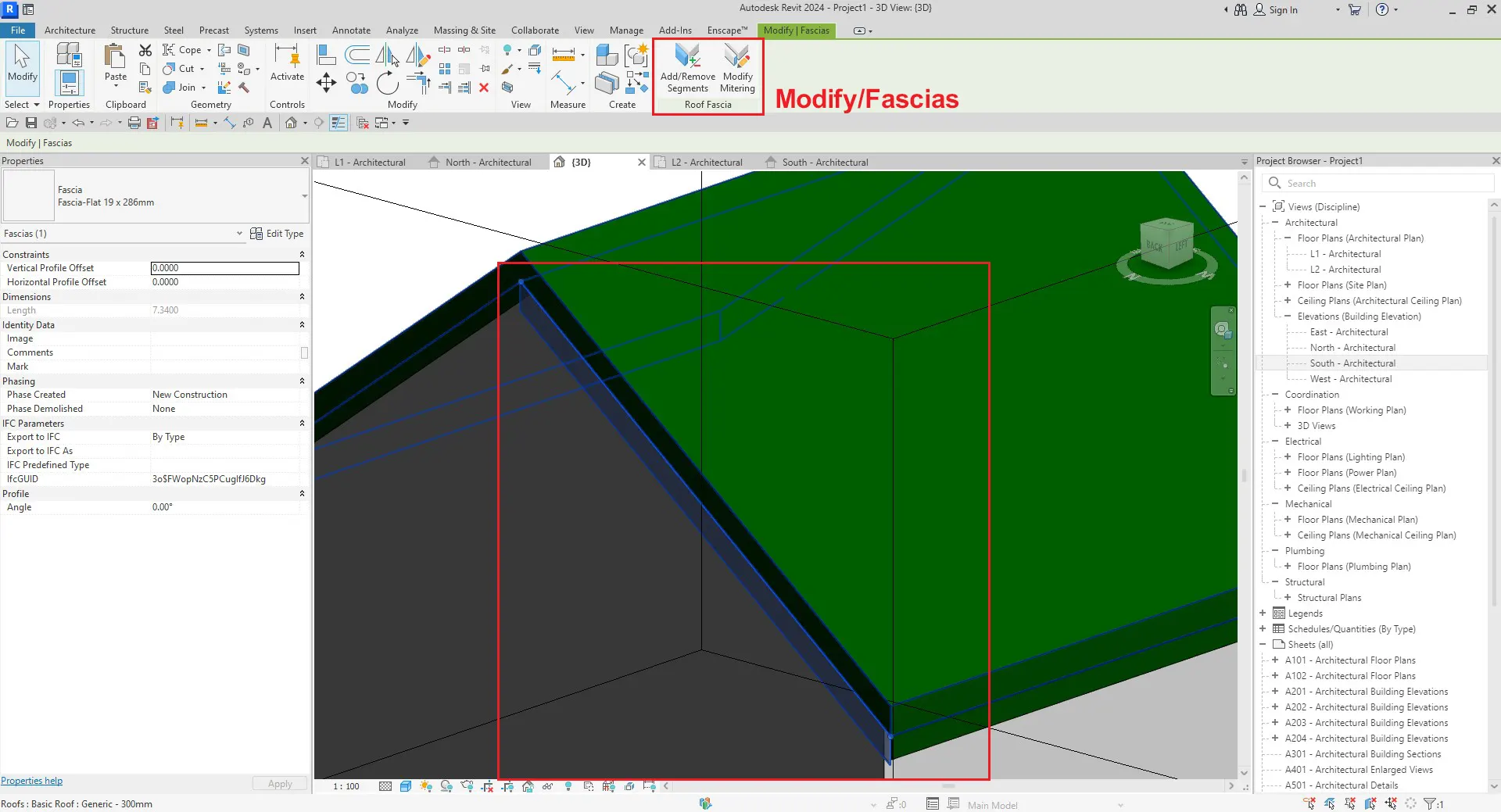Open the Massing & Site ribbon tab
This screenshot has height=812, width=1501.
point(464,30)
